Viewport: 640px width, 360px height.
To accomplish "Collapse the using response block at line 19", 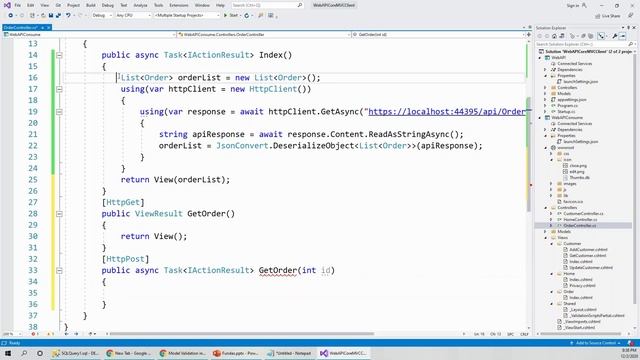I will coord(59,111).
